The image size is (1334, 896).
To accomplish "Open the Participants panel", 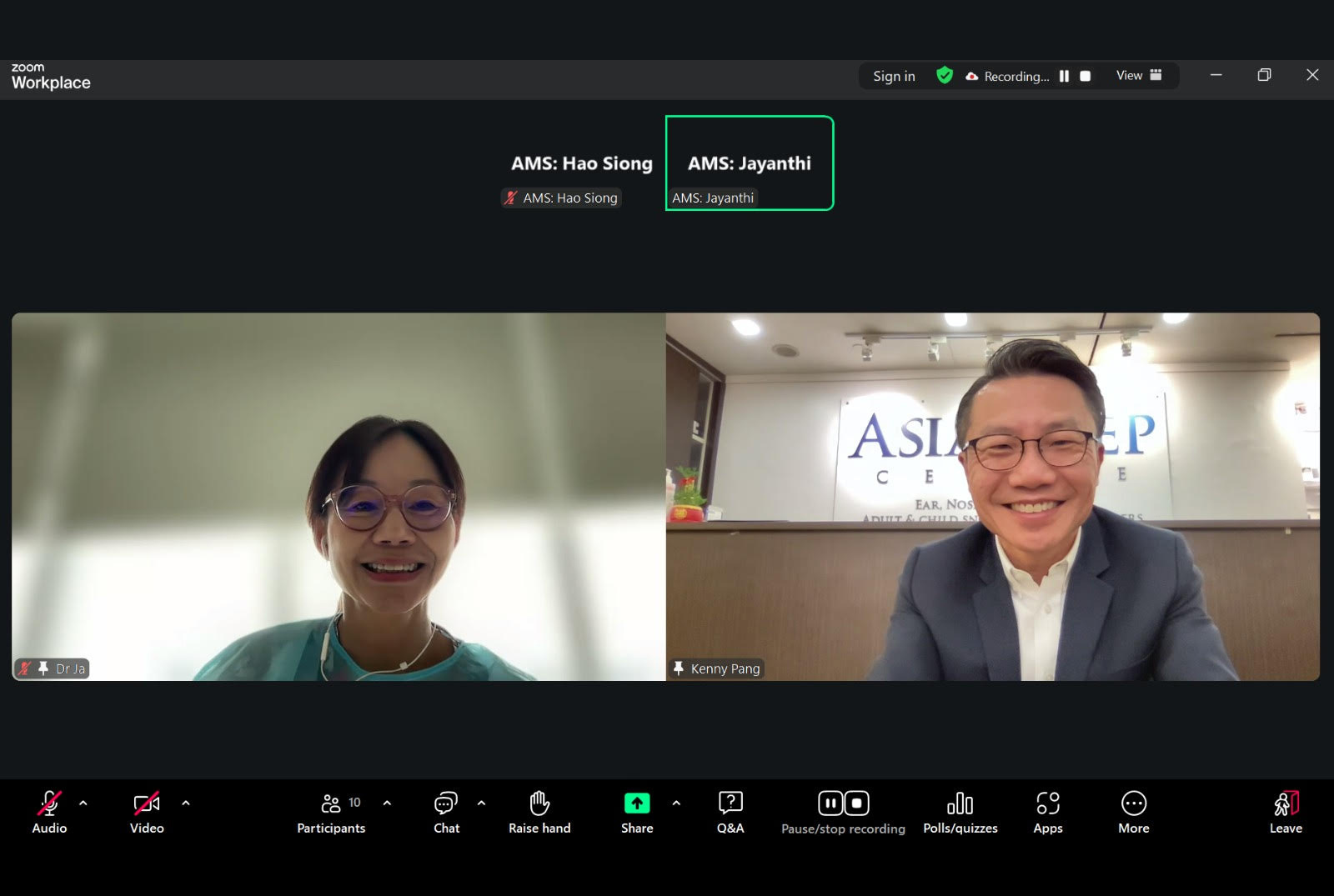I will coord(331,811).
